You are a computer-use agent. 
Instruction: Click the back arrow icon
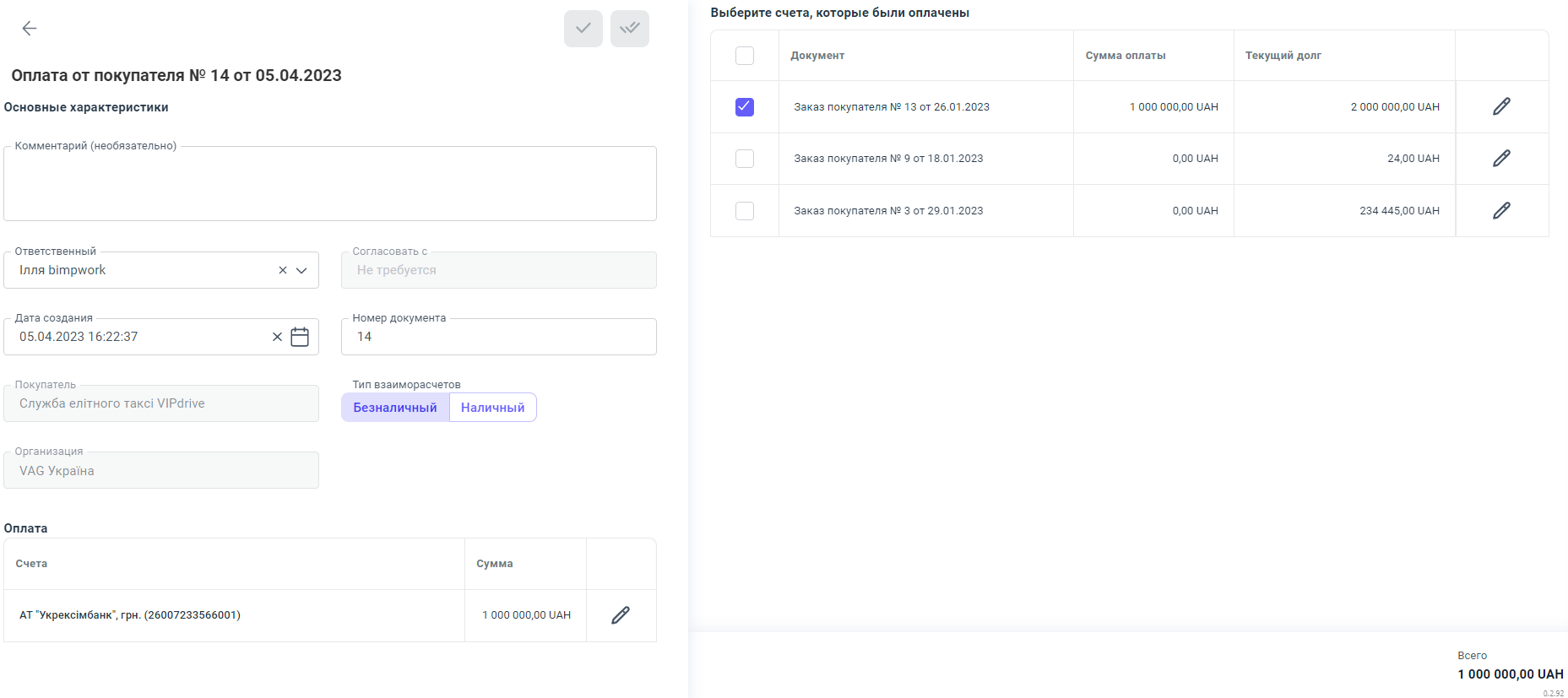click(30, 29)
